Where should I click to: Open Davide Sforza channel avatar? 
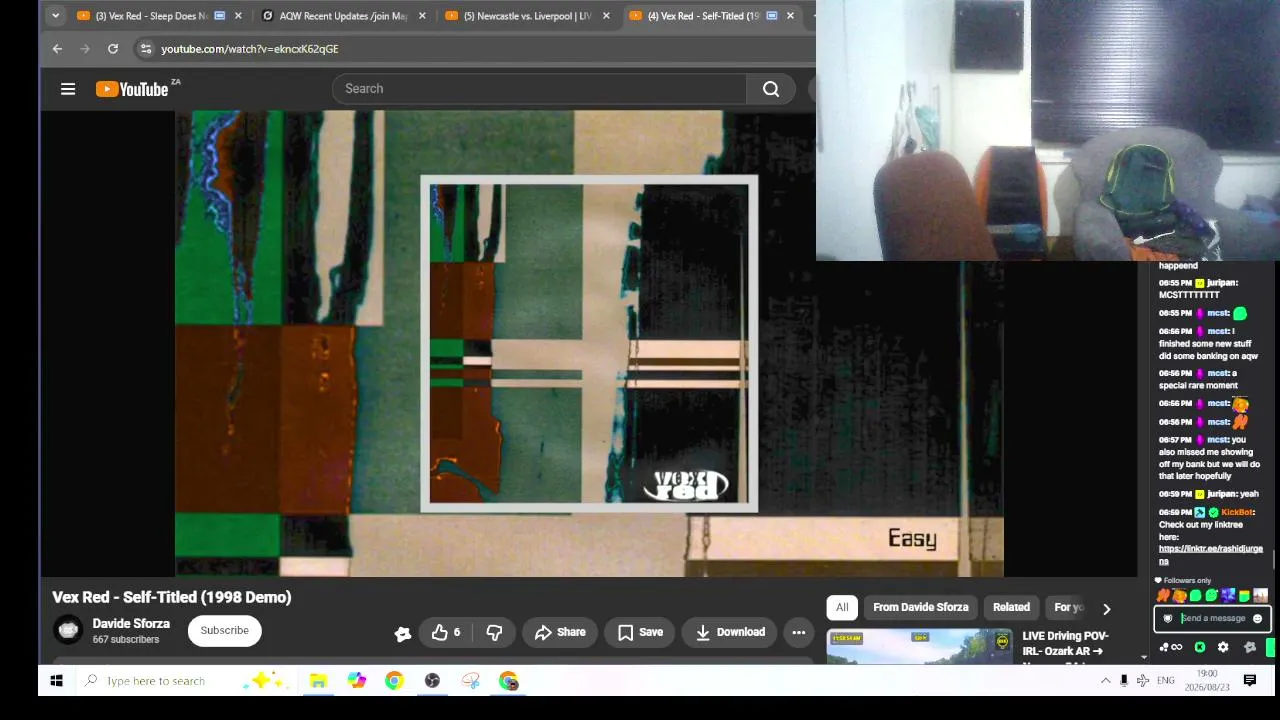click(x=68, y=630)
